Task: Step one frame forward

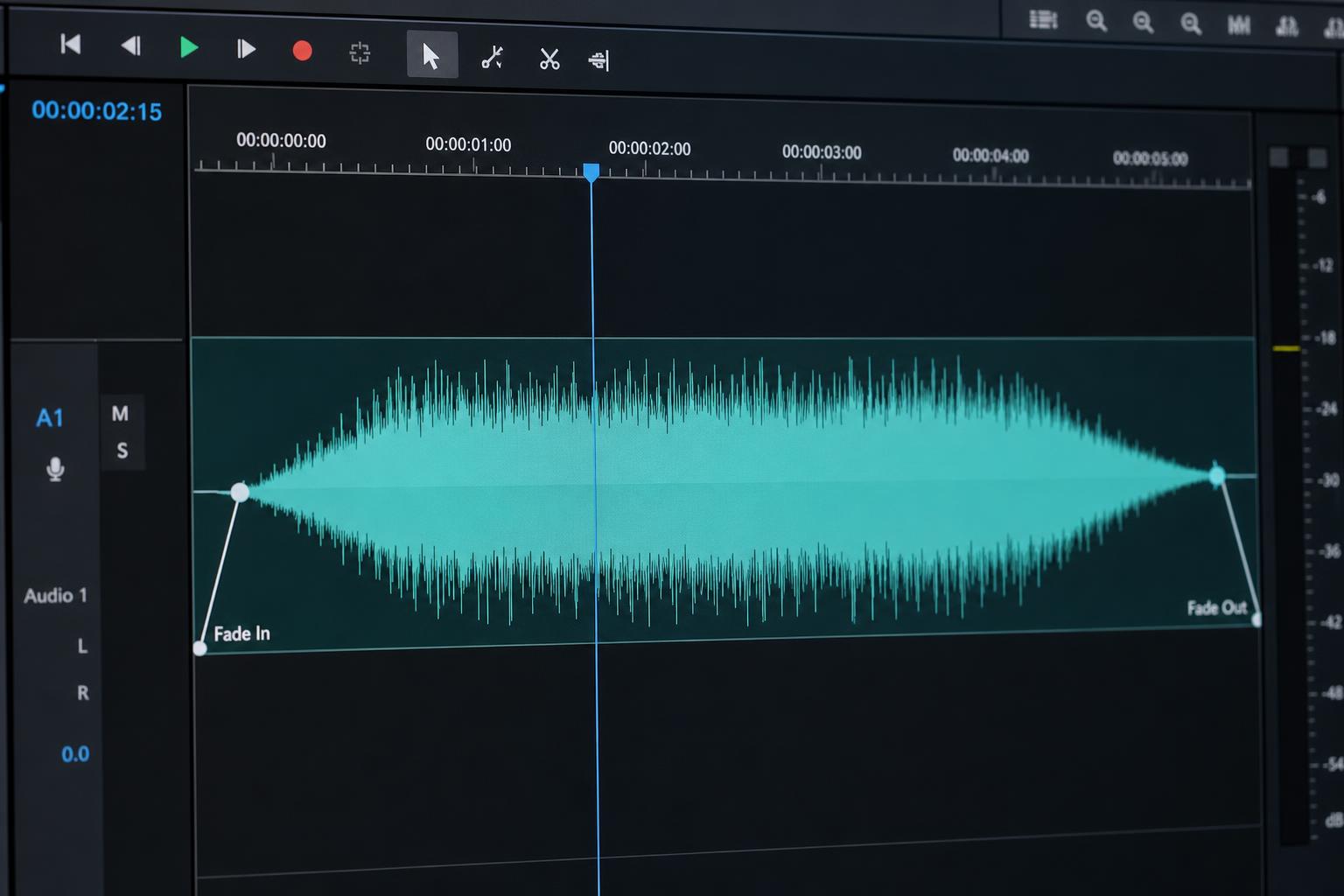Action: point(246,49)
